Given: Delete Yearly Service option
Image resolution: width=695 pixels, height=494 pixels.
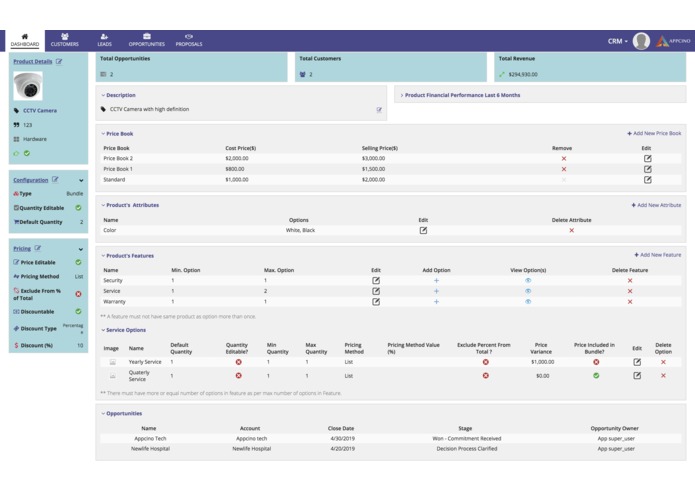Looking at the screenshot, I should pos(663,362).
